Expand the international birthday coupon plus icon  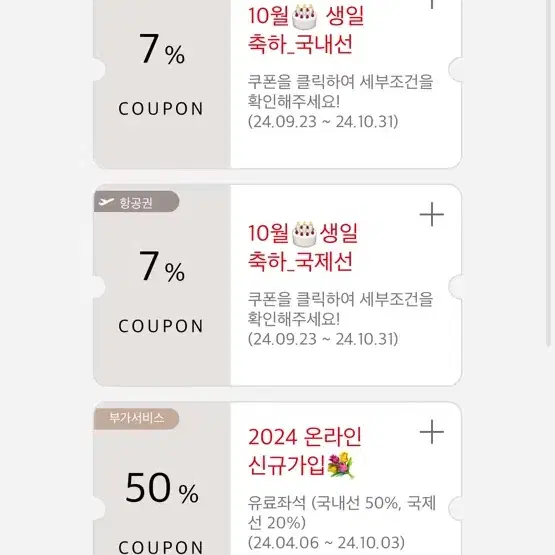[x=431, y=214]
